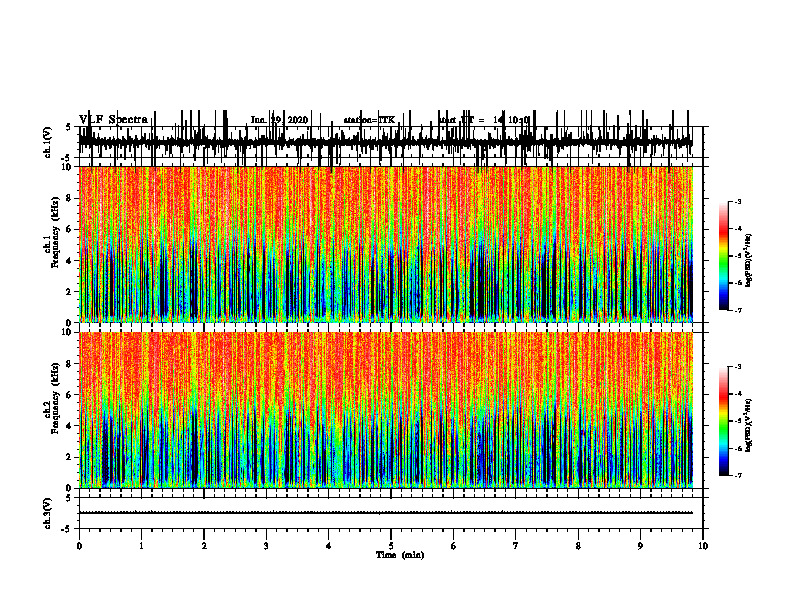Click the time axis tick label "3"
The width and height of the screenshot is (792, 612).
266,546
